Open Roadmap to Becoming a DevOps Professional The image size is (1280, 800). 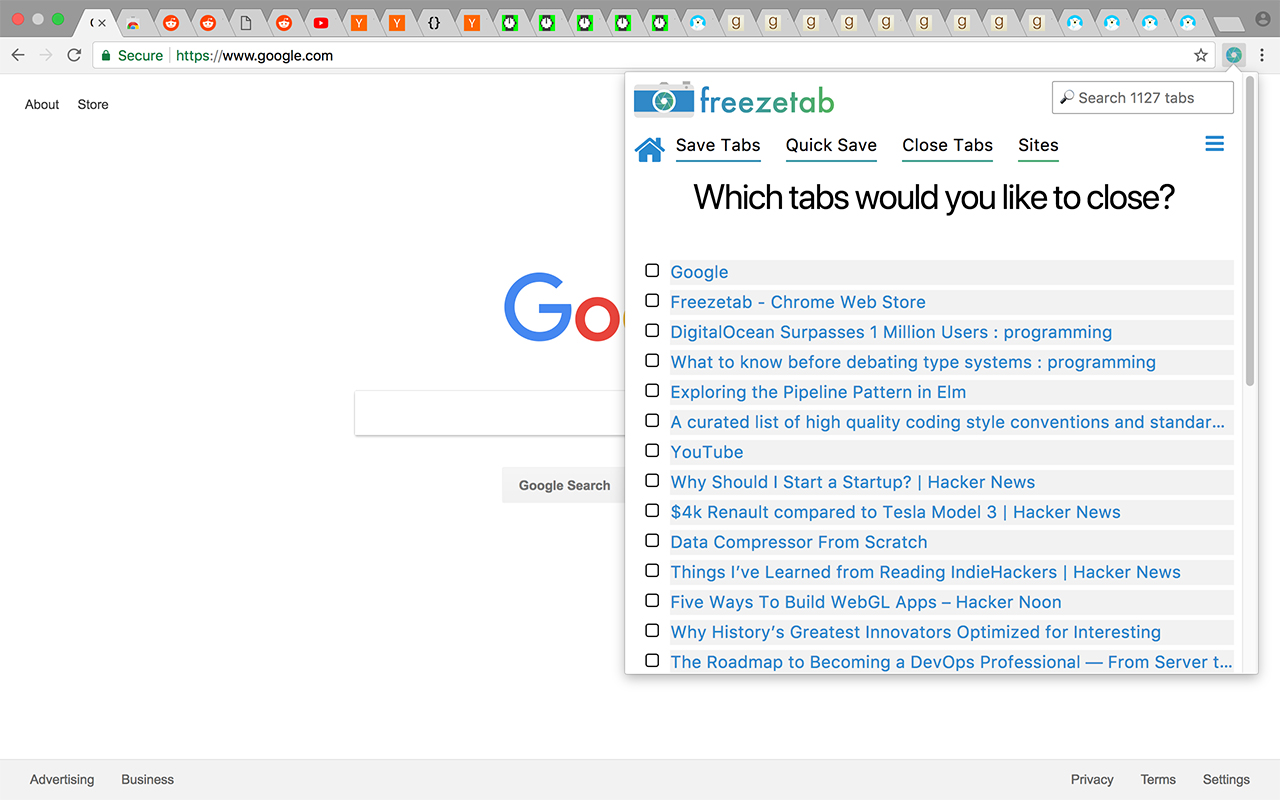[x=951, y=662]
